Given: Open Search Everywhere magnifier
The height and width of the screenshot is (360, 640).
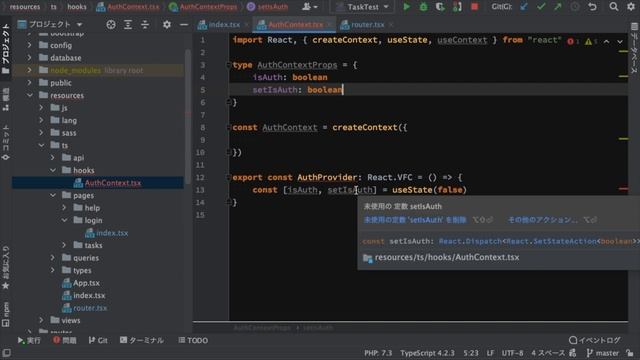Looking at the screenshot, I should (613, 7).
